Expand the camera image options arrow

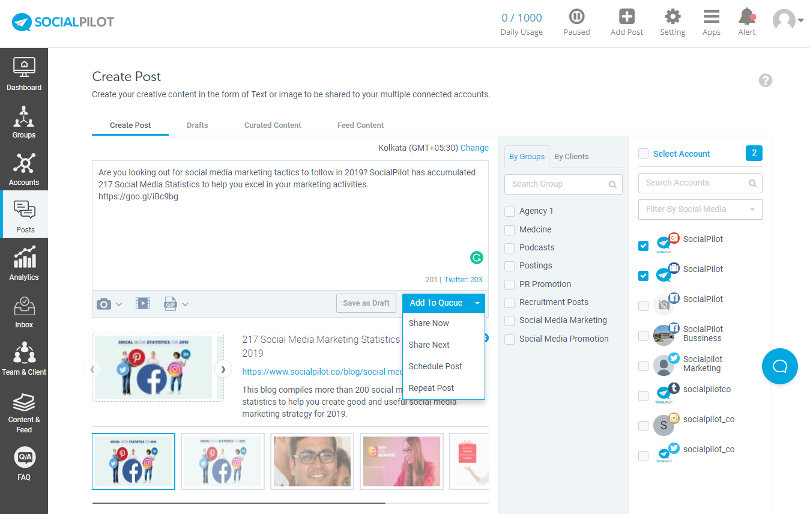(119, 304)
